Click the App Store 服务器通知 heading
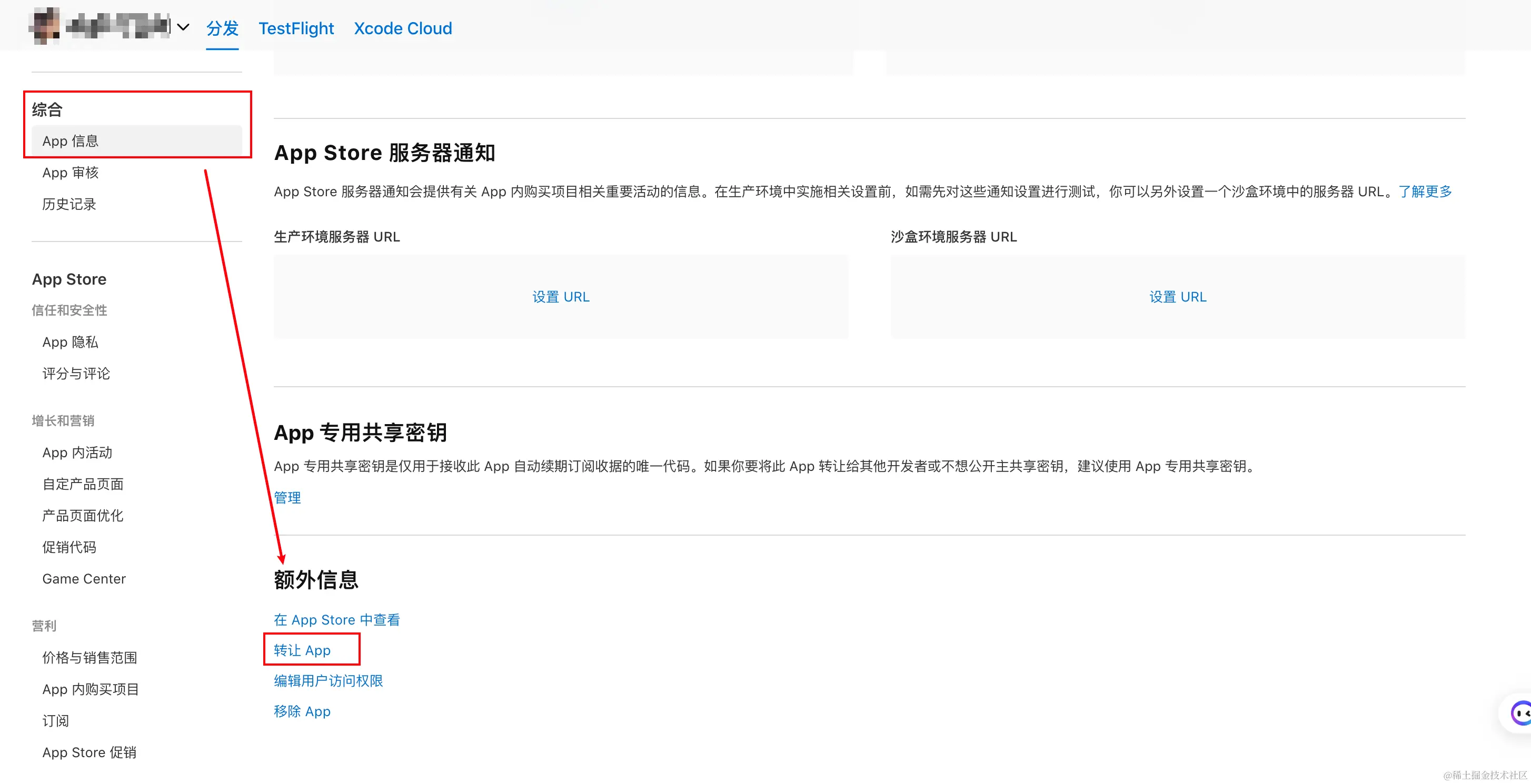1531x784 pixels. (384, 153)
